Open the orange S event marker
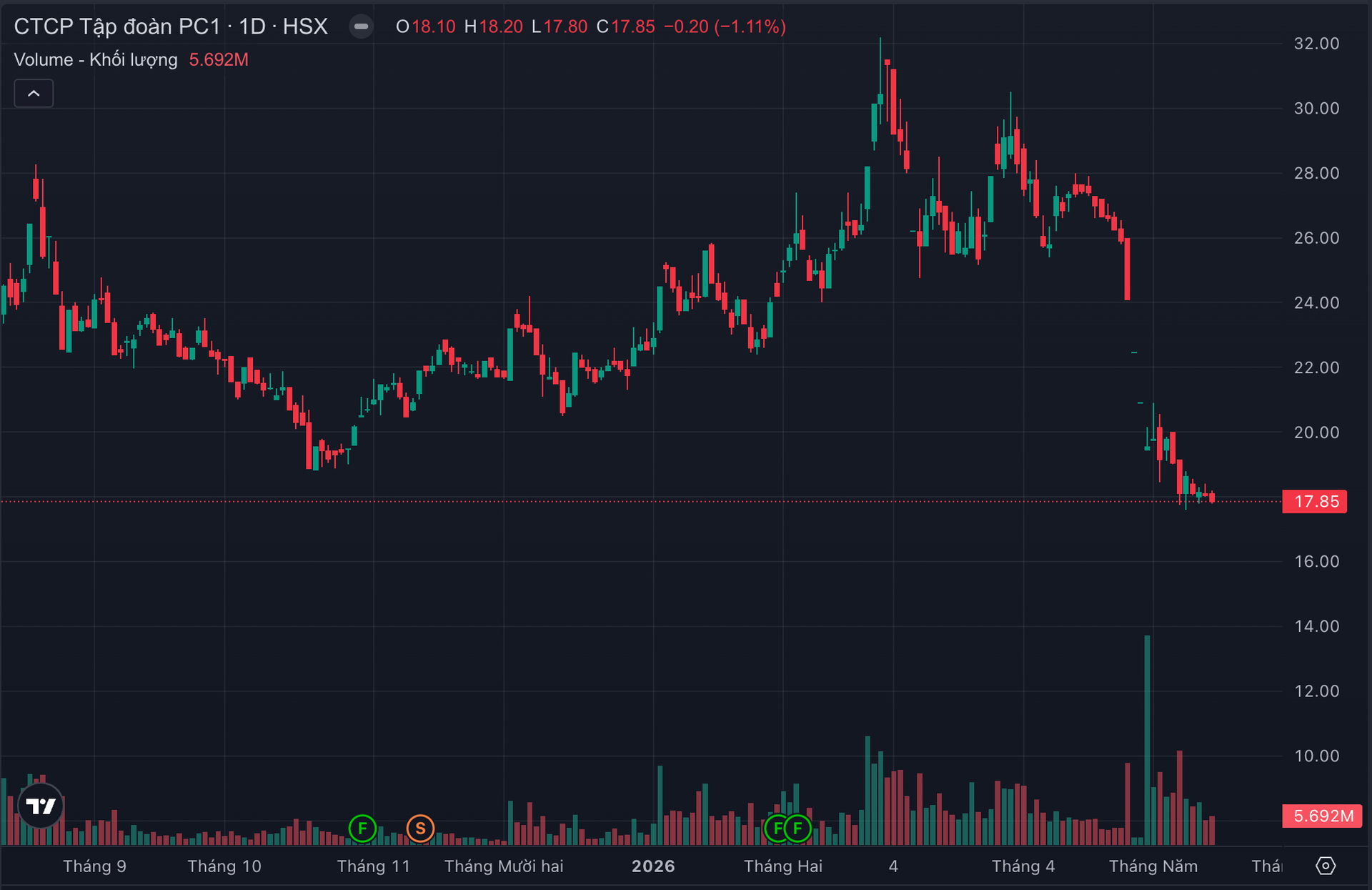The height and width of the screenshot is (890, 1372). click(x=420, y=829)
